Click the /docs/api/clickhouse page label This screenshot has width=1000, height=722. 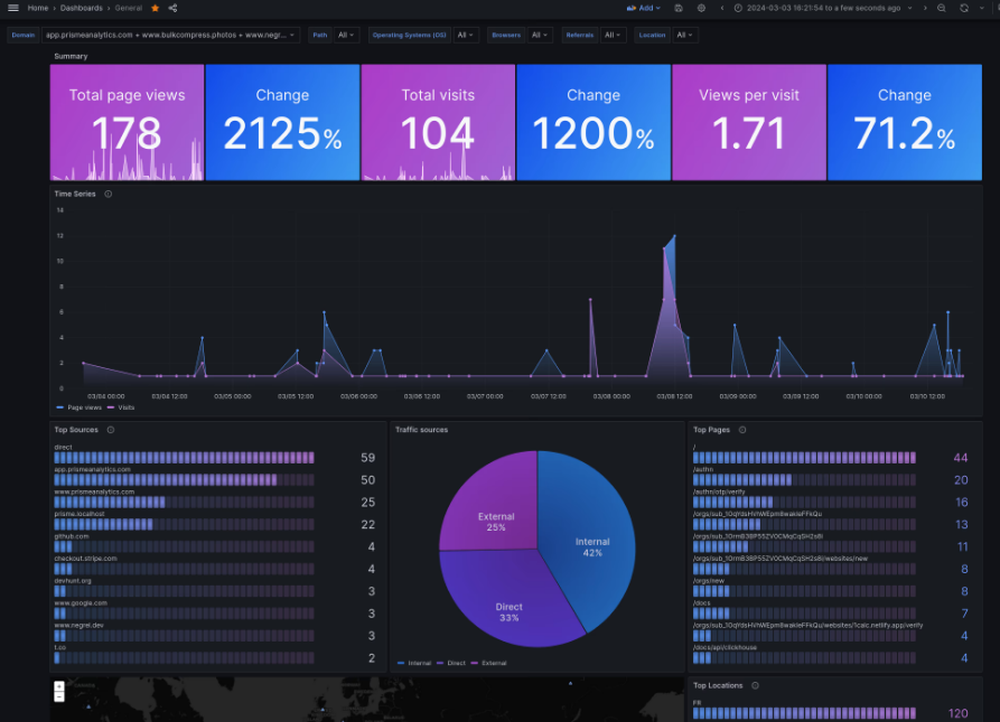point(724,647)
